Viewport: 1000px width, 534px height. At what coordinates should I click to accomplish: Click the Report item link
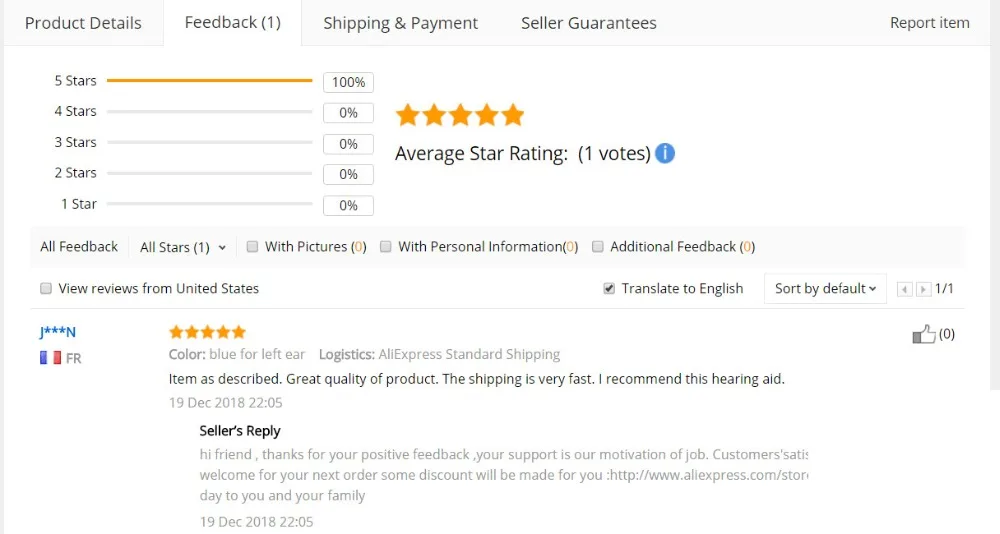coord(929,23)
